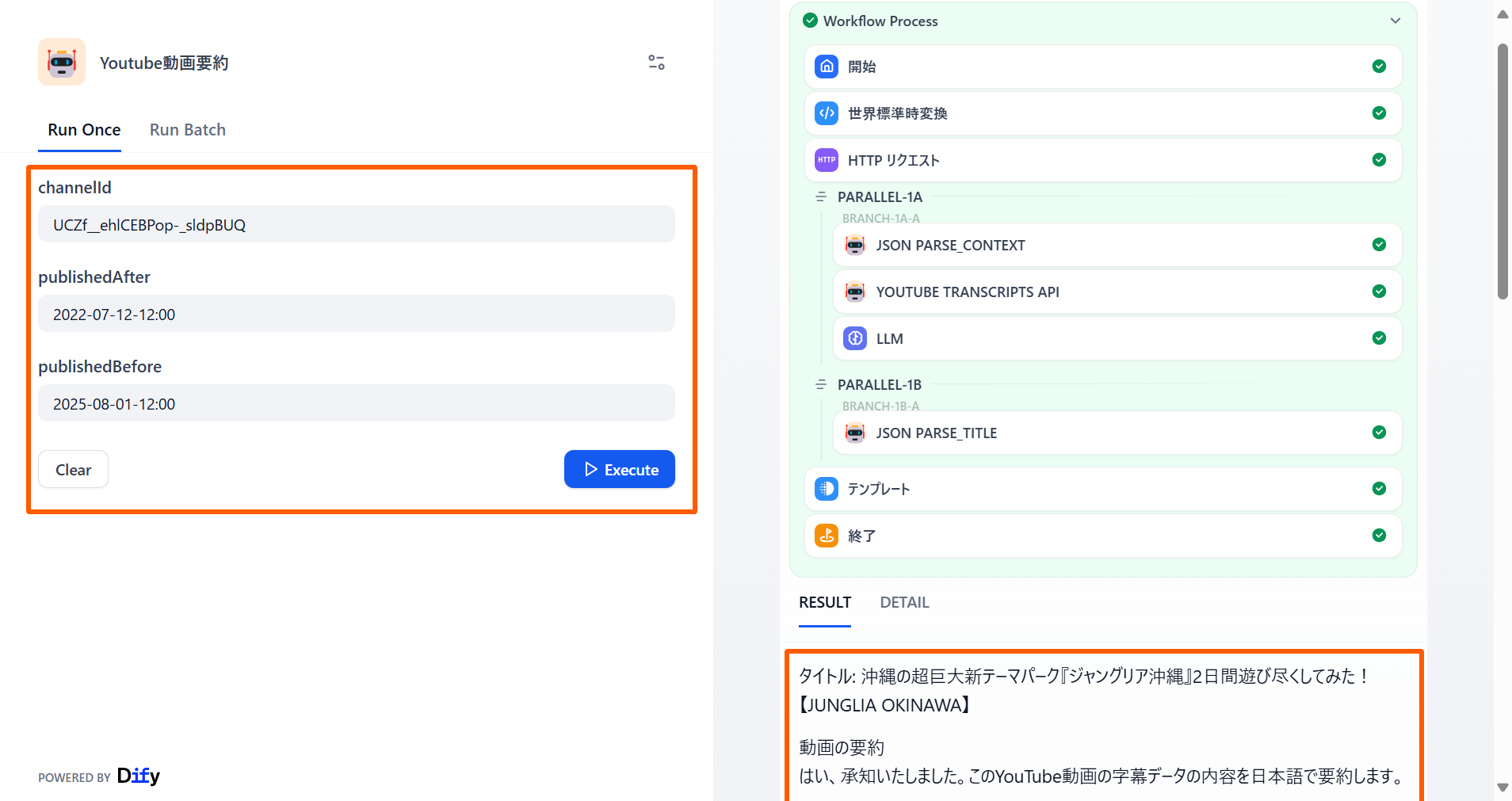Collapse the PARALLEL-1B group
Viewport: 1512px width, 801px height.
point(821,384)
